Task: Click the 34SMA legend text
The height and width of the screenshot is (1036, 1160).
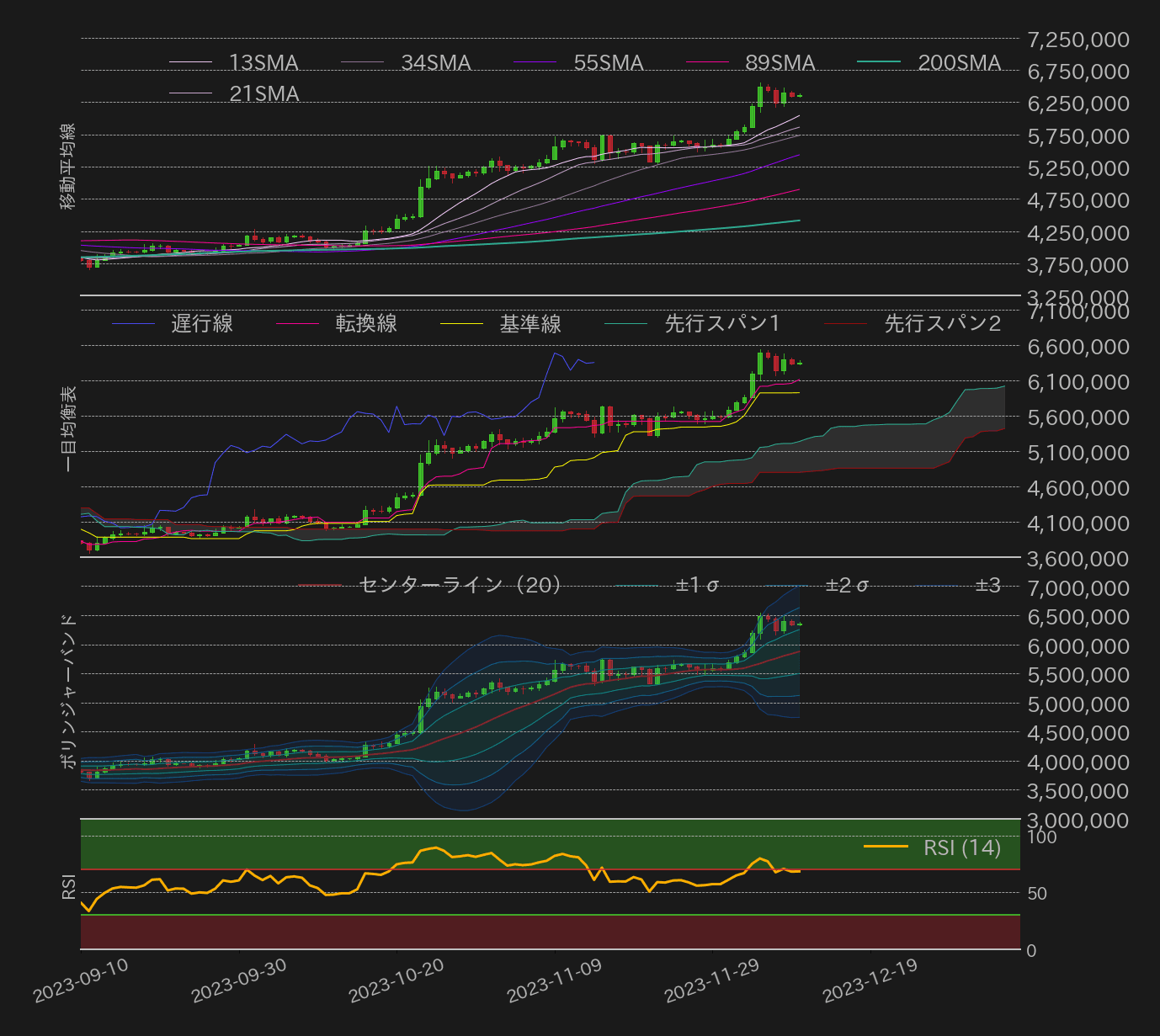Action: tap(435, 63)
